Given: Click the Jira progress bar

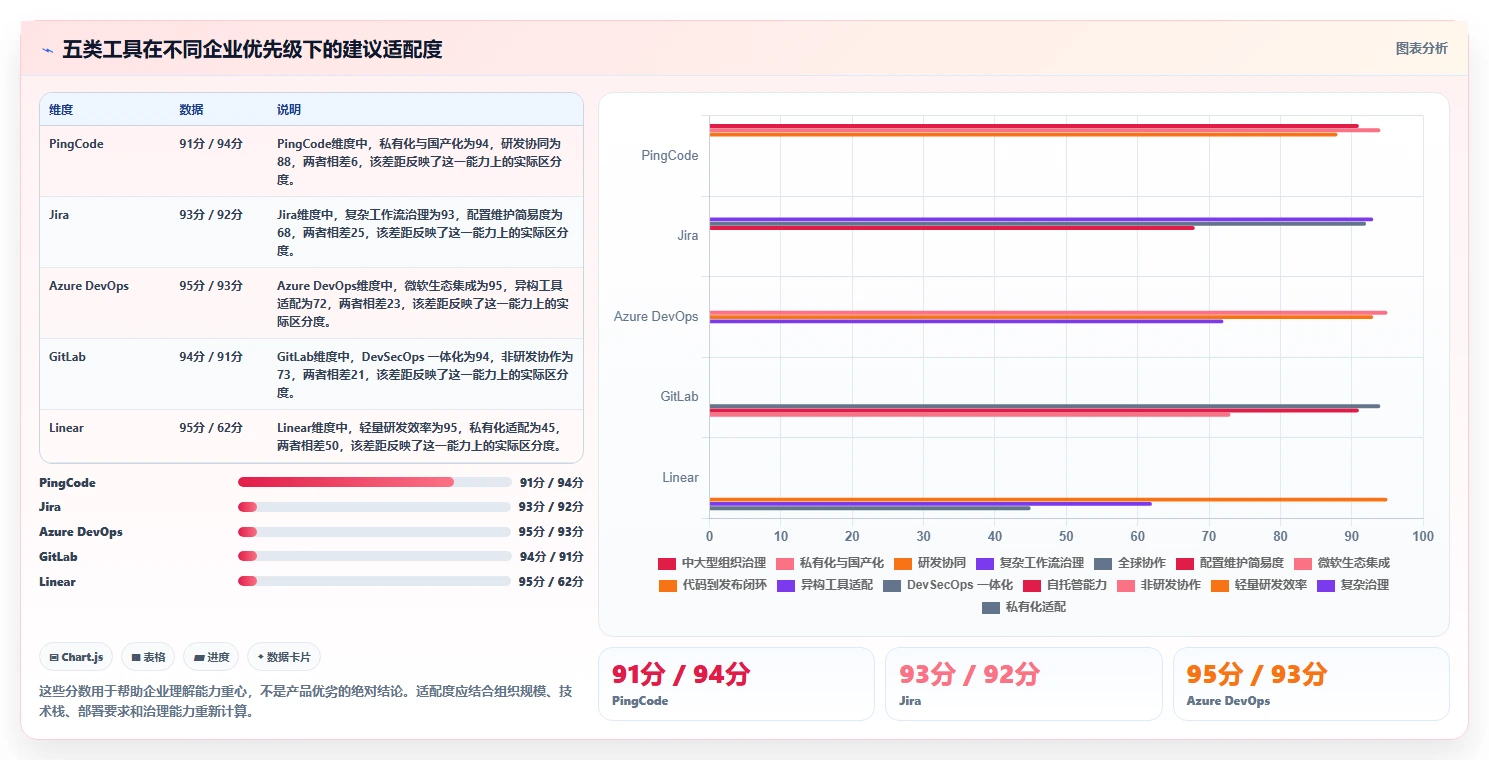Looking at the screenshot, I should (x=374, y=507).
